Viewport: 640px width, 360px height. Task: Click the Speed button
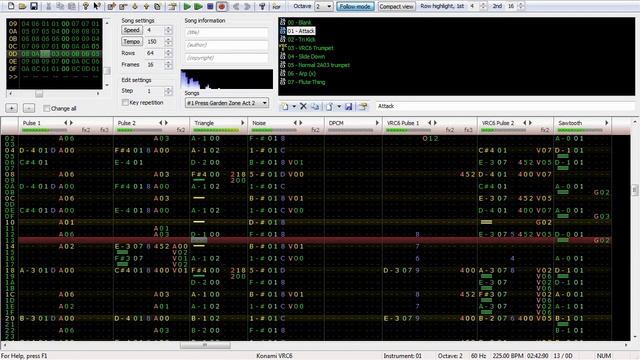click(x=131, y=30)
